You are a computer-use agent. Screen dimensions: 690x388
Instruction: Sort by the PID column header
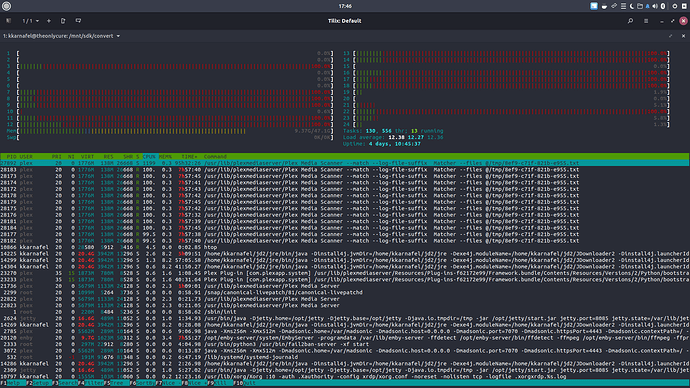pyautogui.click(x=11, y=157)
